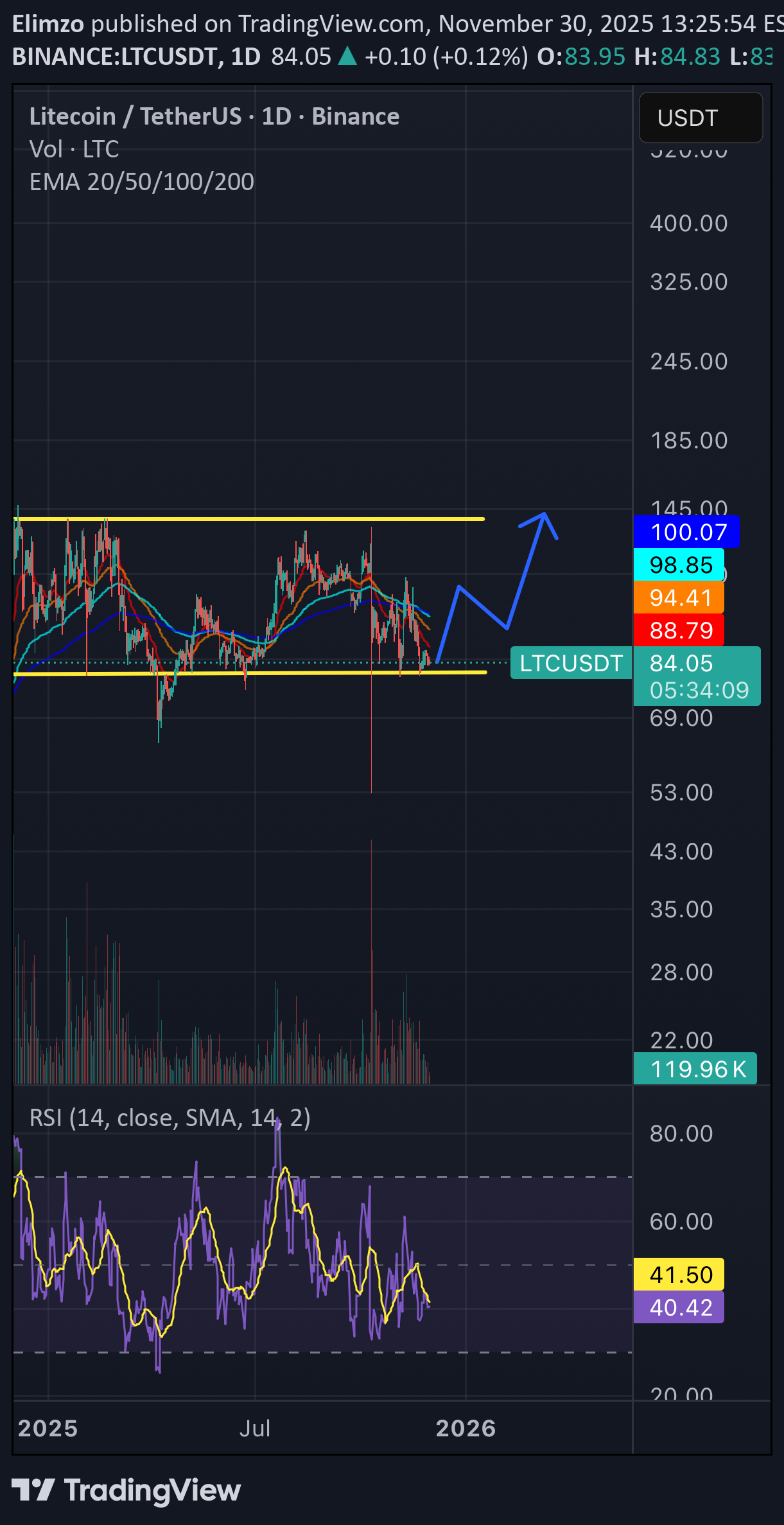Click the Elimzo author name

click(x=48, y=24)
